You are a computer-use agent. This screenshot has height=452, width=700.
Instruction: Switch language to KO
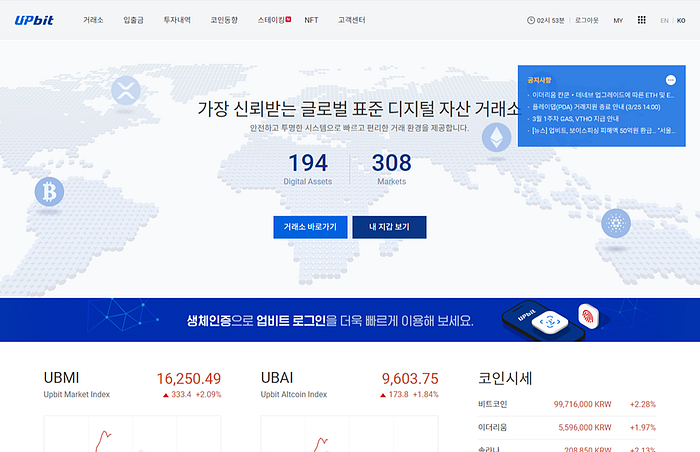point(681,21)
